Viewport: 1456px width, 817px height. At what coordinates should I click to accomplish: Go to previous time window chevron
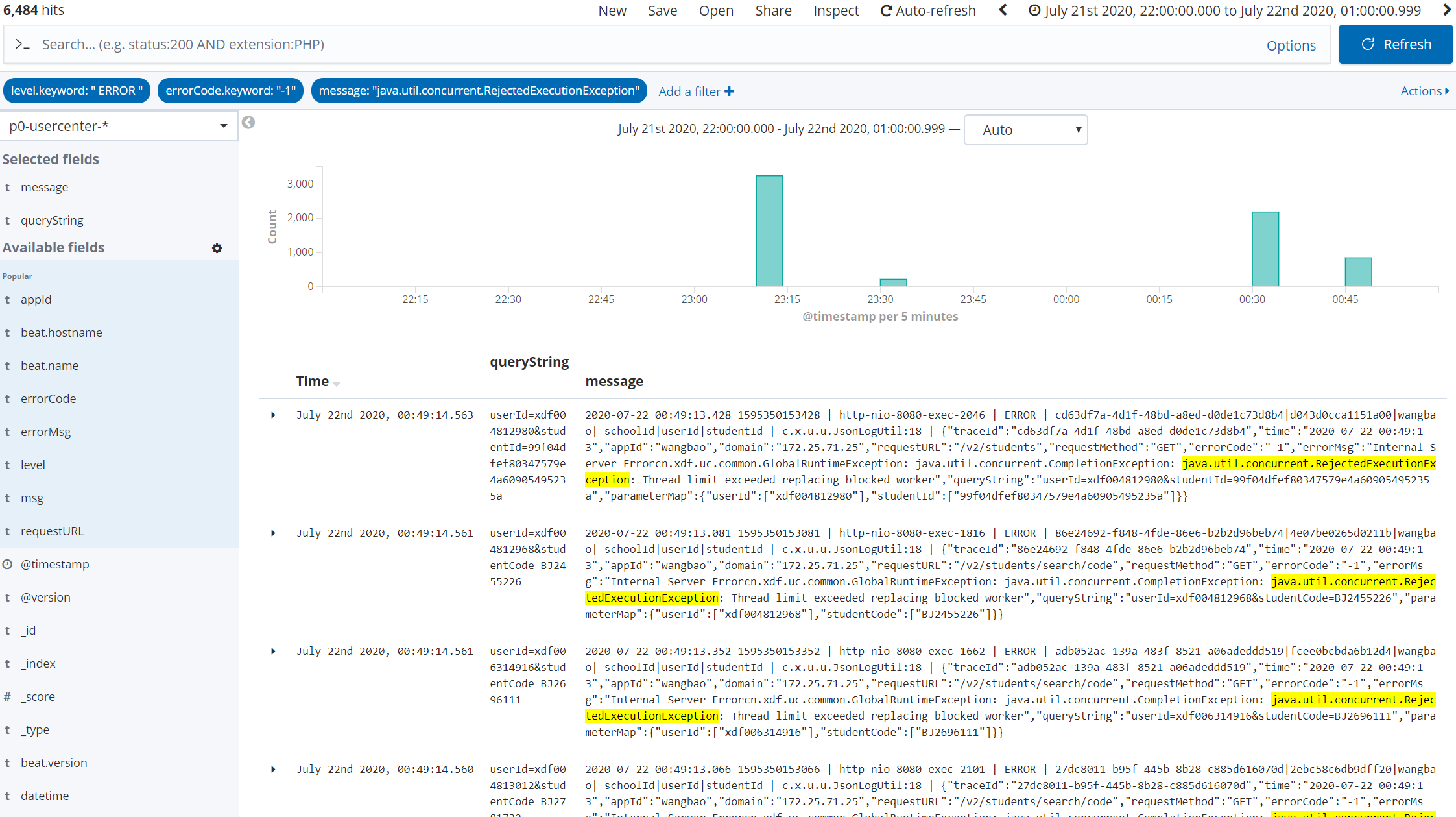[x=1003, y=10]
